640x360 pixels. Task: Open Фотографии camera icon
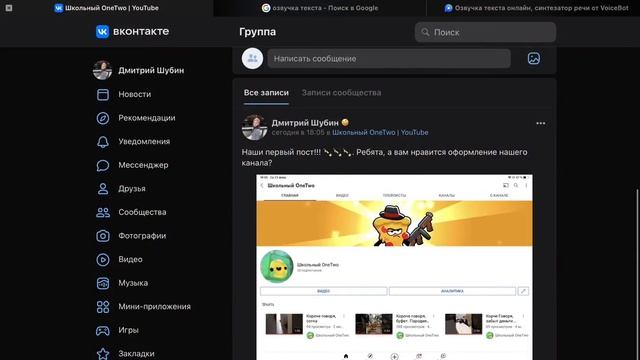103,236
